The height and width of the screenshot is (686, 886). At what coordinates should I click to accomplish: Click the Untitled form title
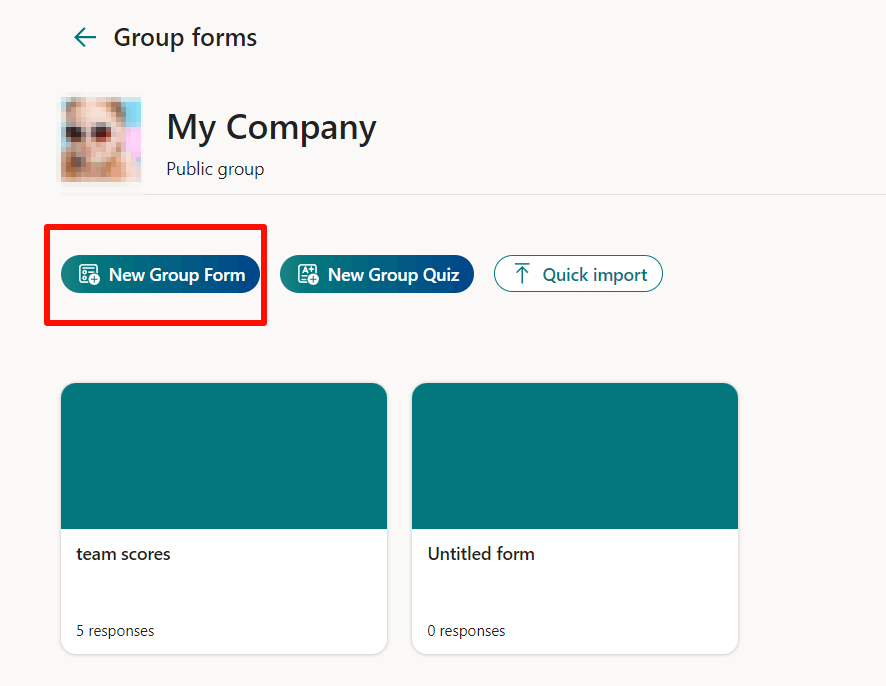481,554
